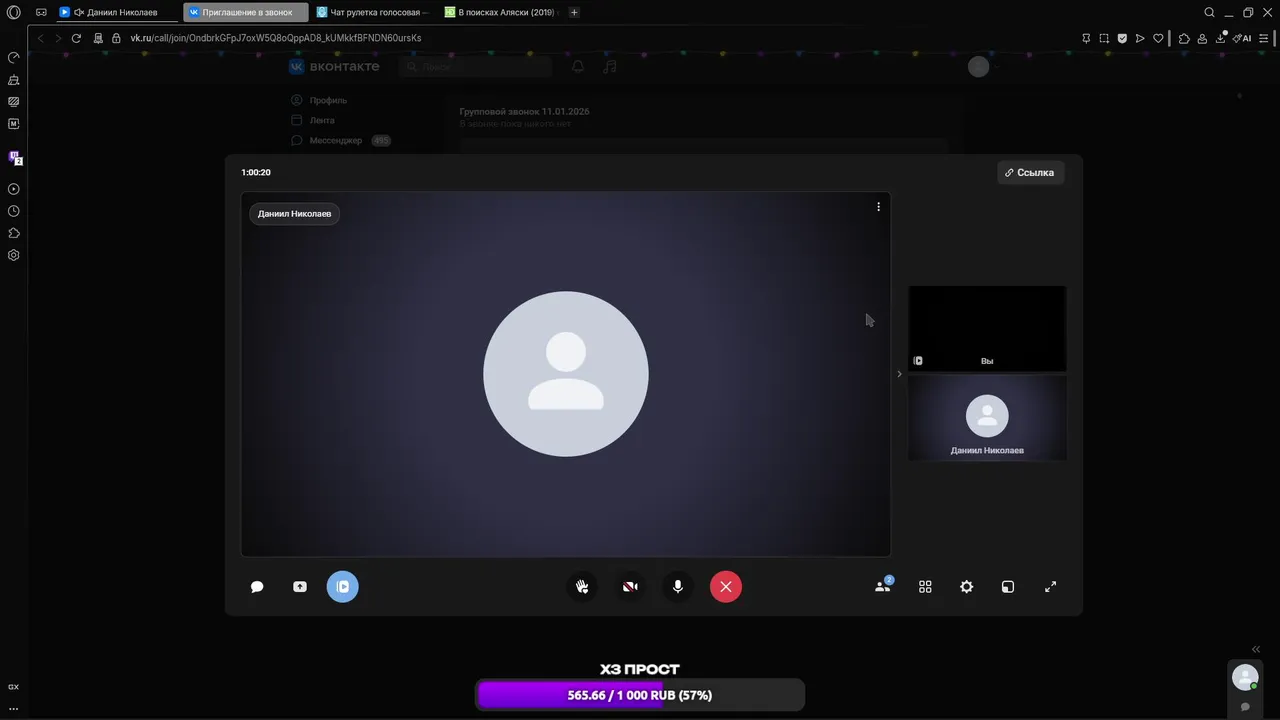The height and width of the screenshot is (720, 1280).
Task: Open the Opera main menu logo
Action: click(13, 12)
